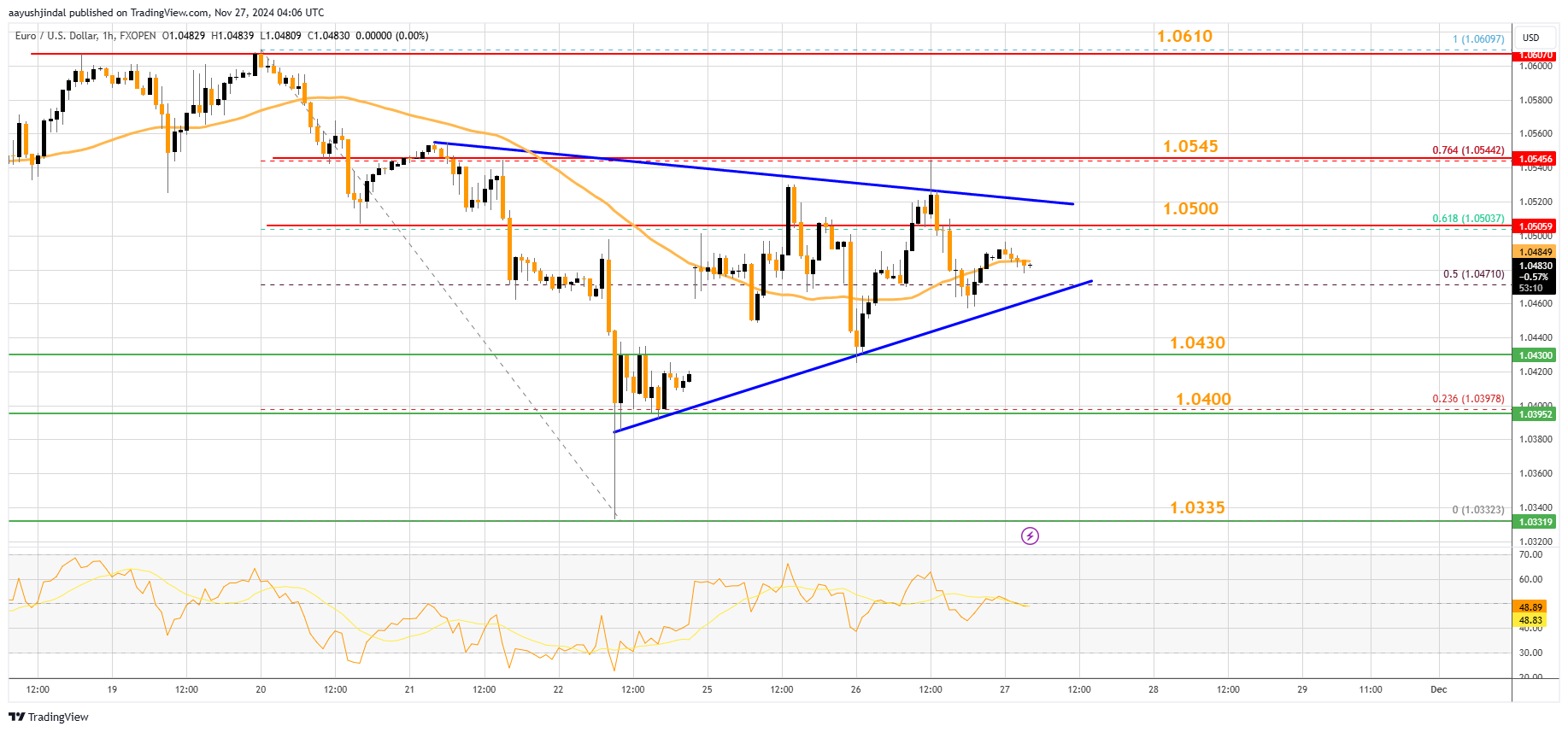Click the RSI 48.89 value tag
This screenshot has height=732, width=1568.
pyautogui.click(x=1530, y=608)
